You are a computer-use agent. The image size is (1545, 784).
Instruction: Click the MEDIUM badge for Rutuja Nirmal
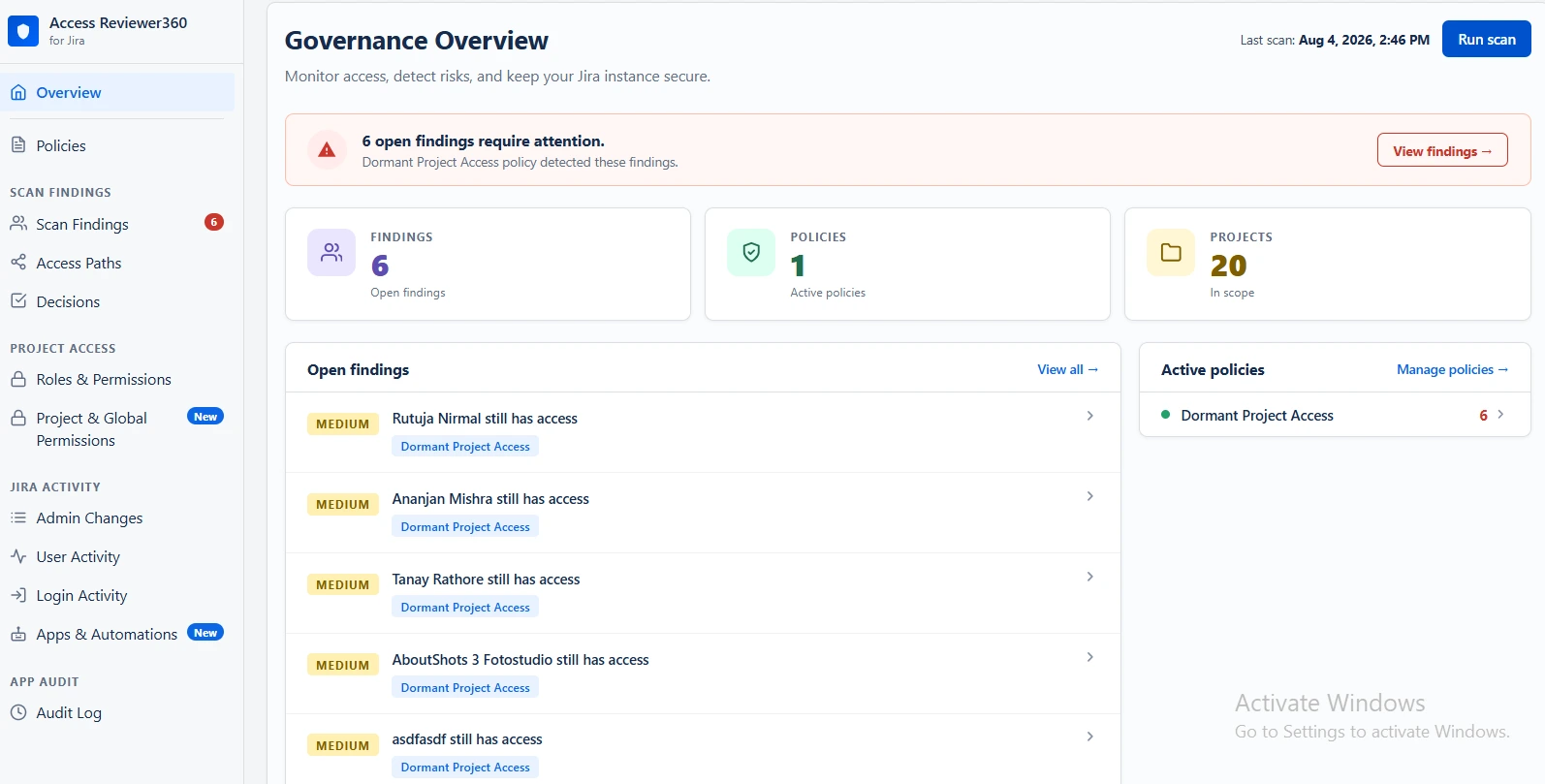[343, 423]
